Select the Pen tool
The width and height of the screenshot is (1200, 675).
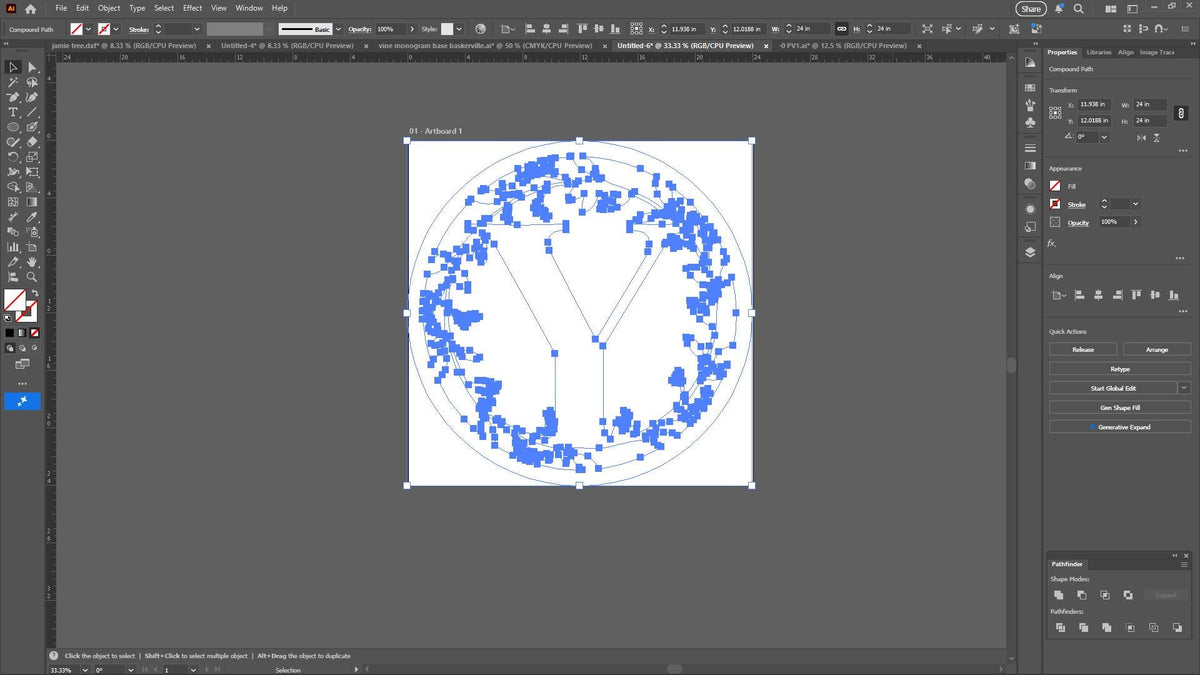coord(13,97)
